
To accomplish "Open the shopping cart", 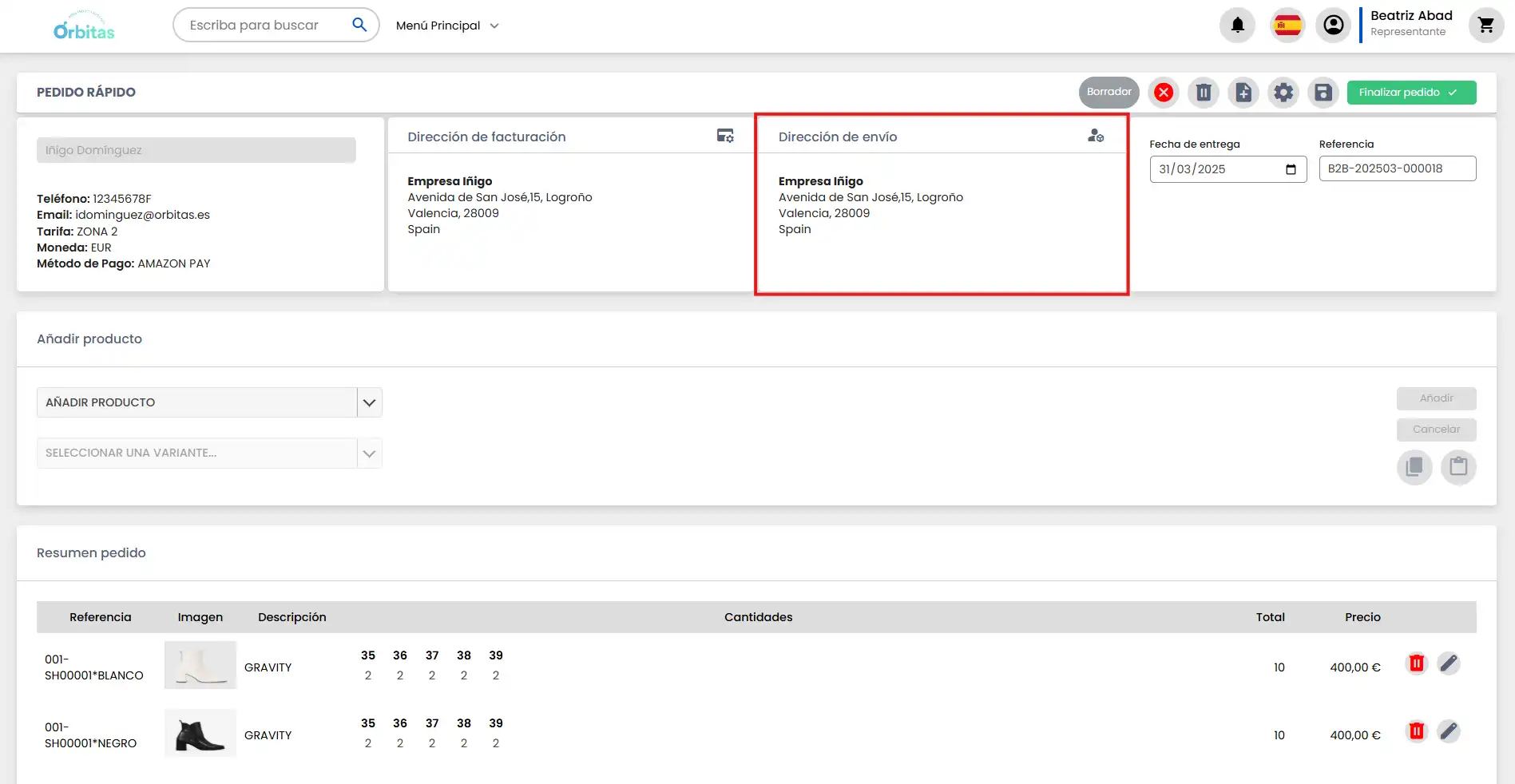I will [1485, 26].
